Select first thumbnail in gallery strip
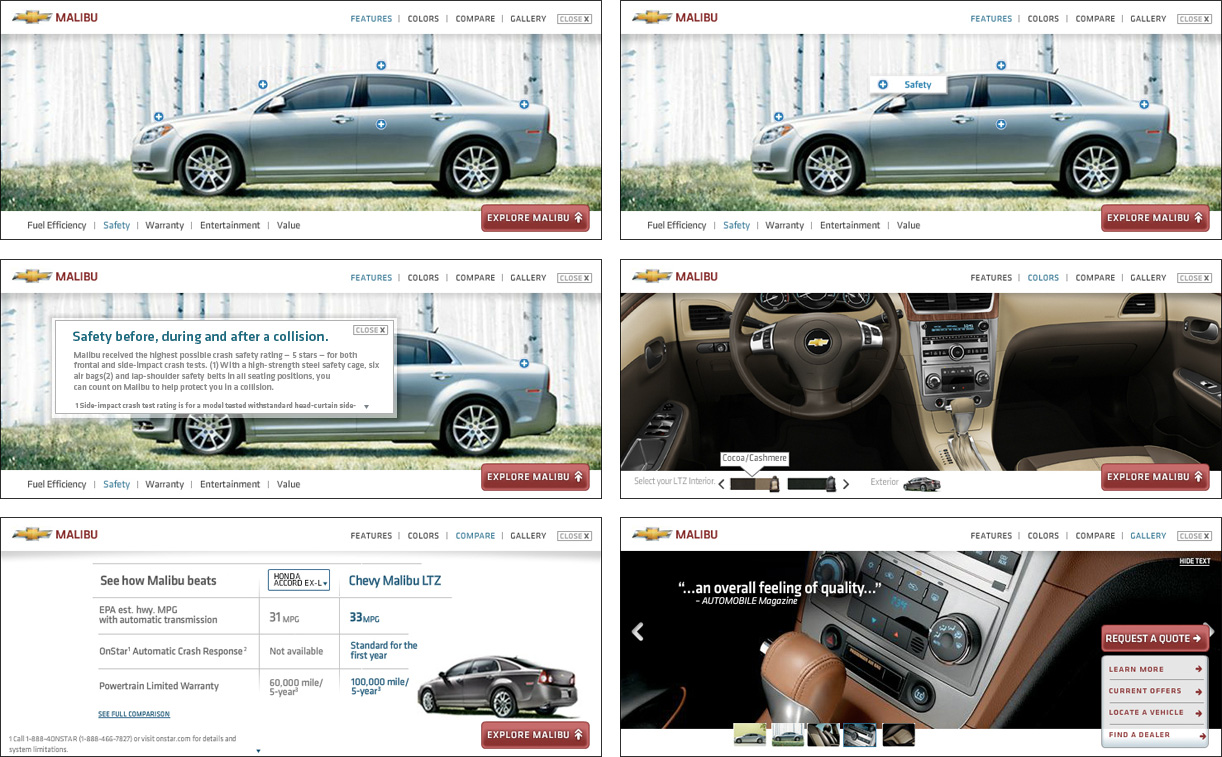Image resolution: width=1222 pixels, height=757 pixels. (x=749, y=735)
